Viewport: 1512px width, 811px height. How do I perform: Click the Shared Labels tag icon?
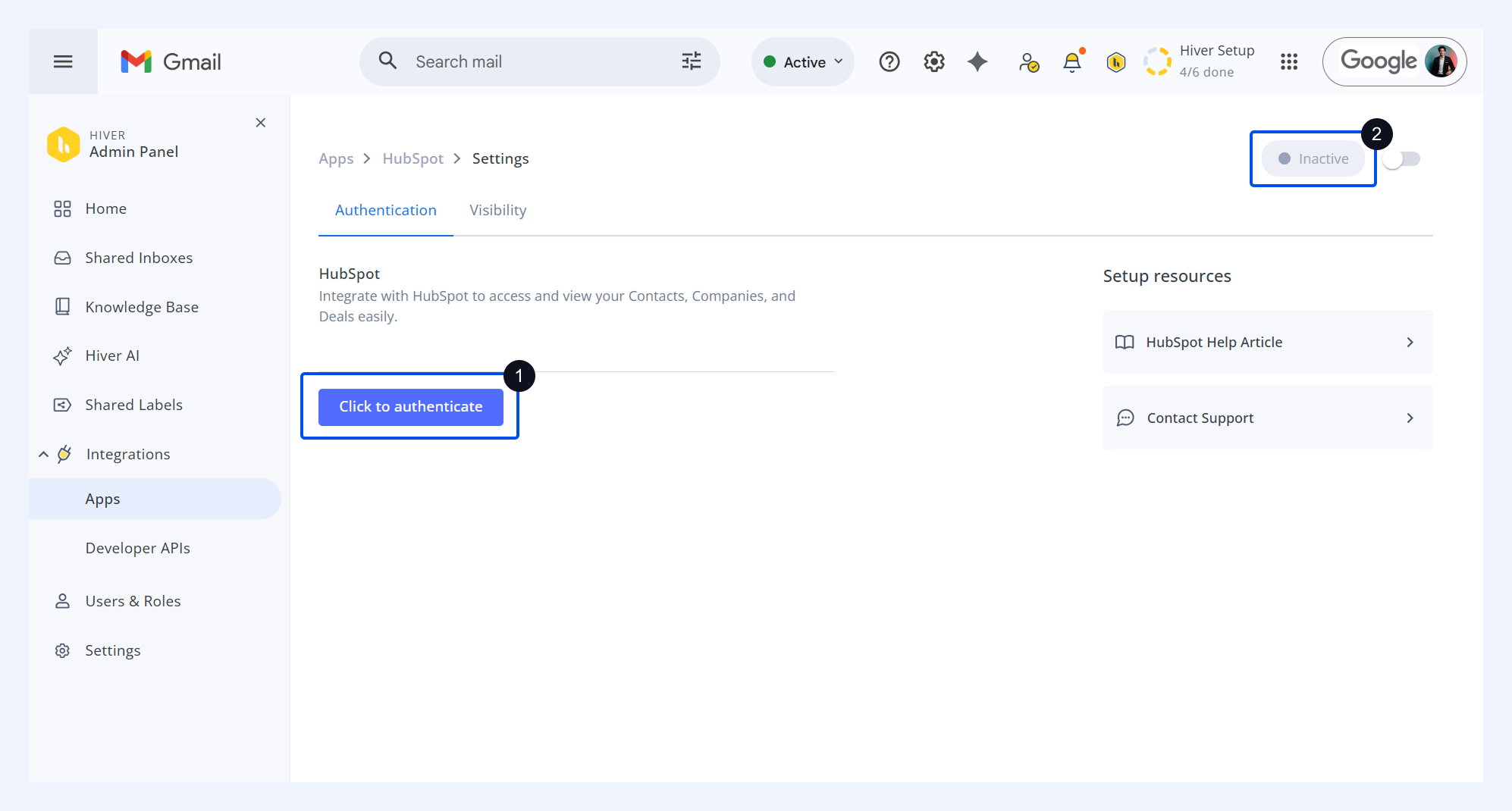pyautogui.click(x=62, y=405)
